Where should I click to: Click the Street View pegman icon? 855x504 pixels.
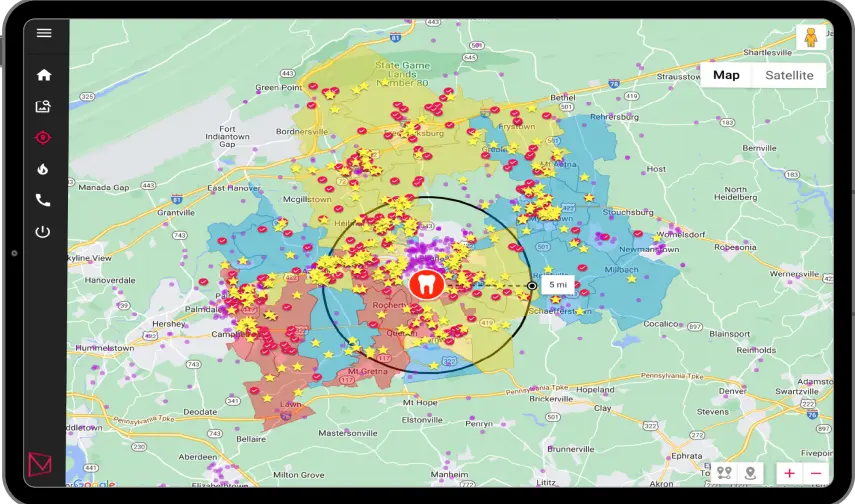pos(811,37)
